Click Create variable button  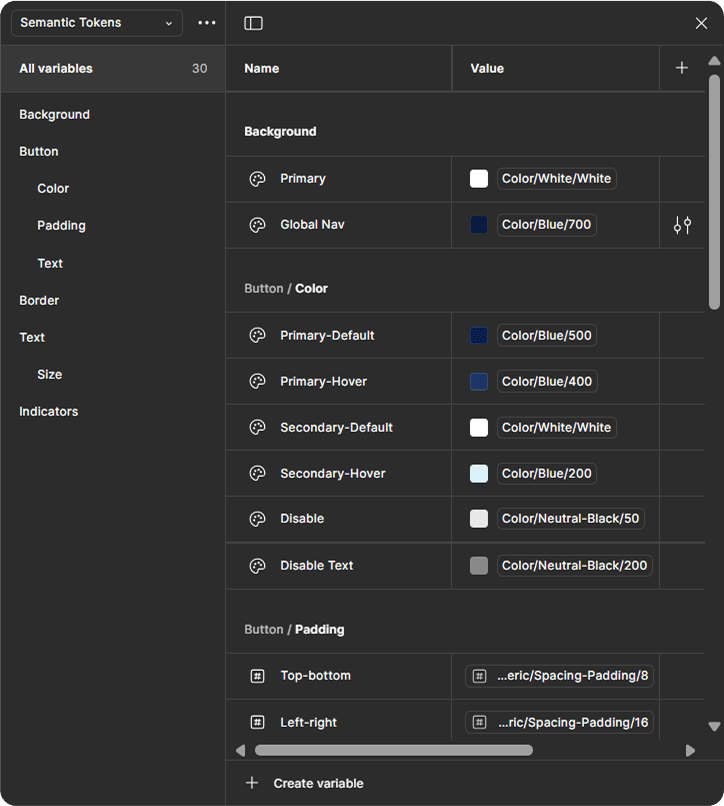click(x=304, y=783)
